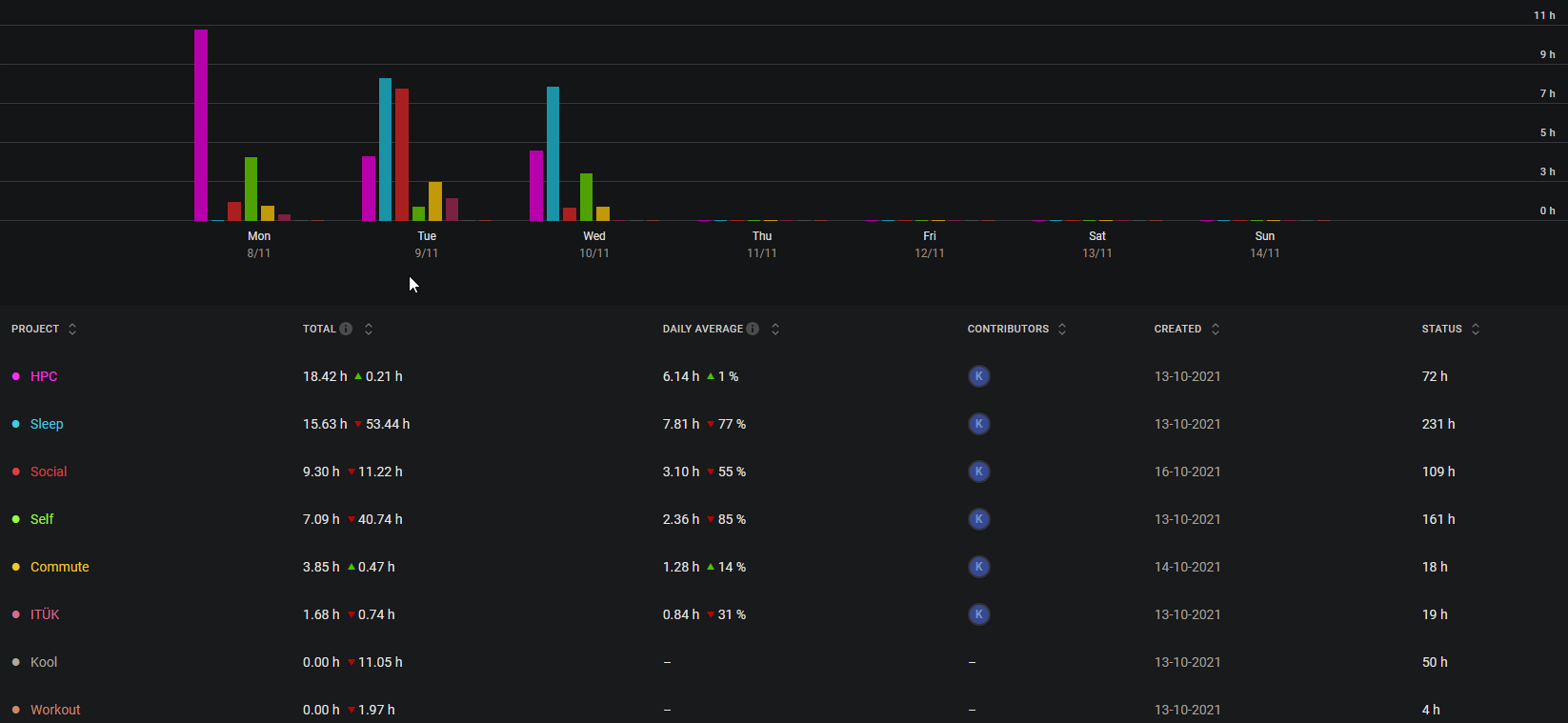Click ITÜK total value 1.68 h
This screenshot has width=1568, height=723.
tap(321, 614)
